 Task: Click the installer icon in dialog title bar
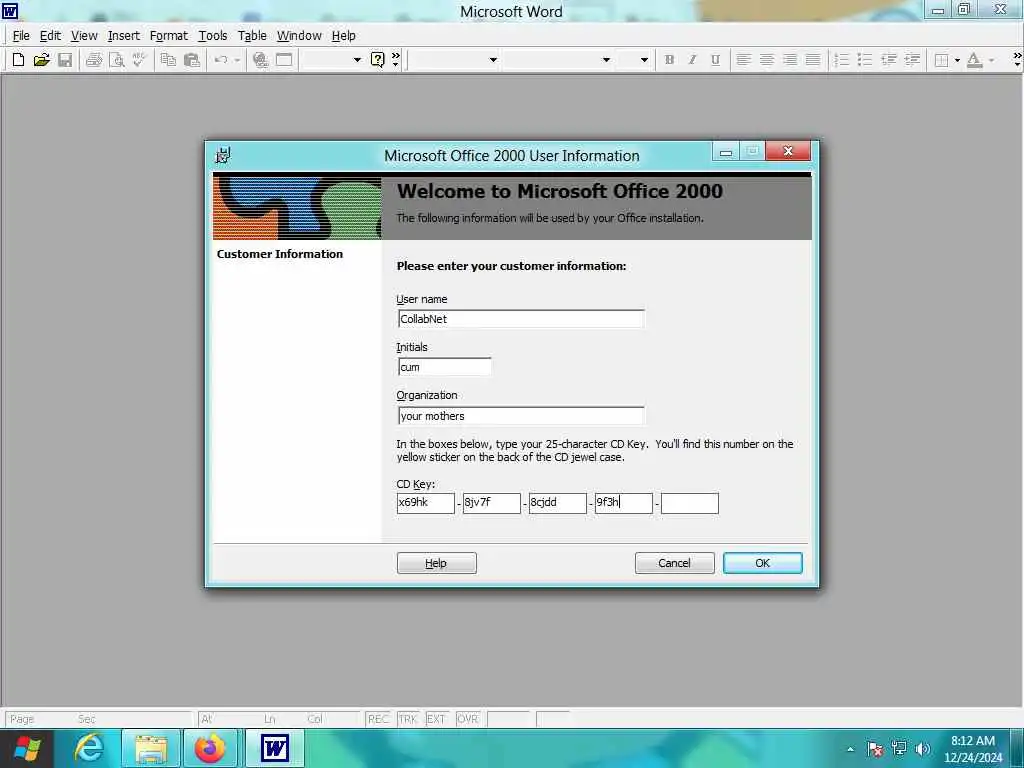pos(223,155)
